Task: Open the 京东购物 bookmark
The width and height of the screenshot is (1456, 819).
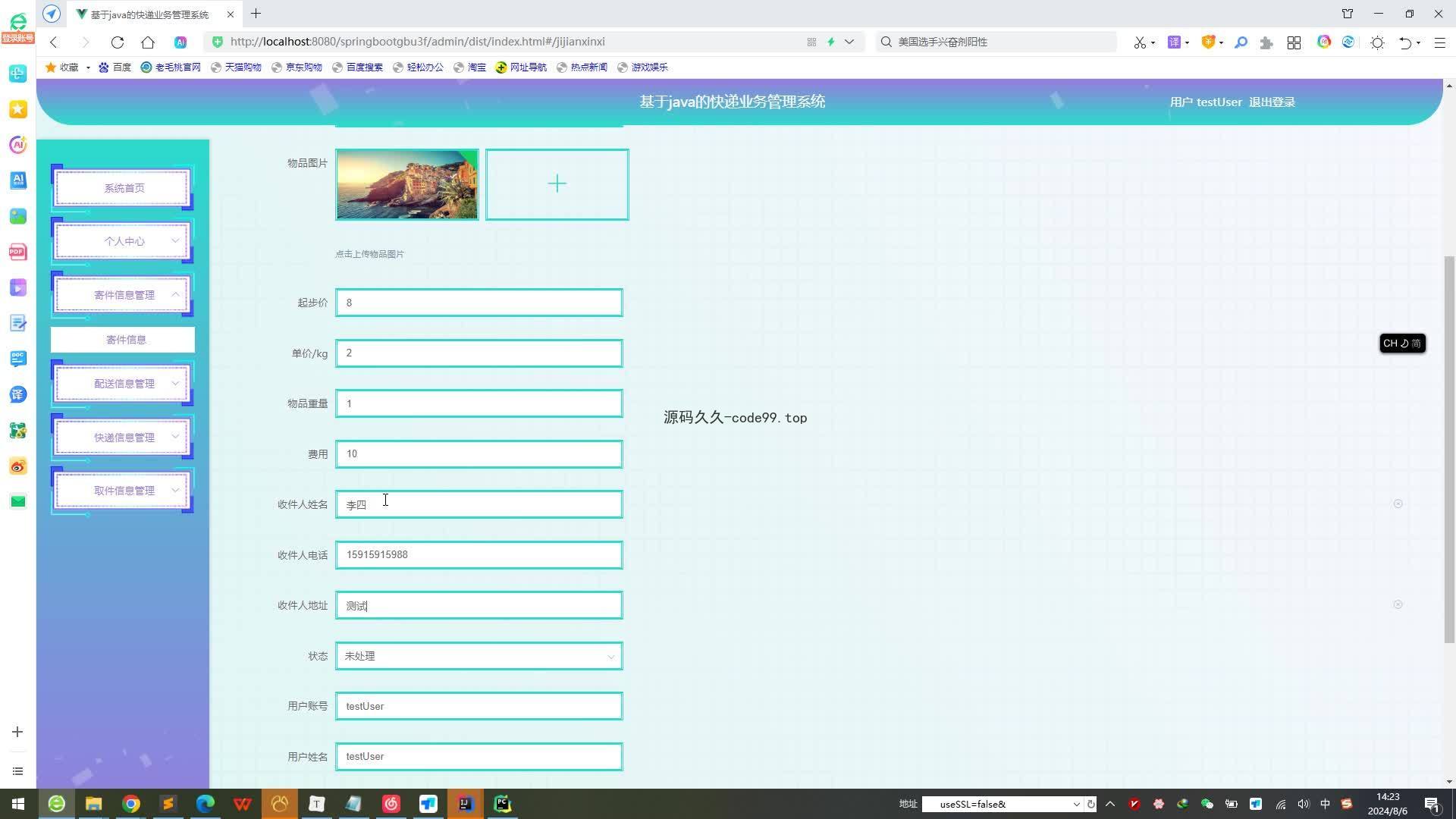Action: coord(297,67)
